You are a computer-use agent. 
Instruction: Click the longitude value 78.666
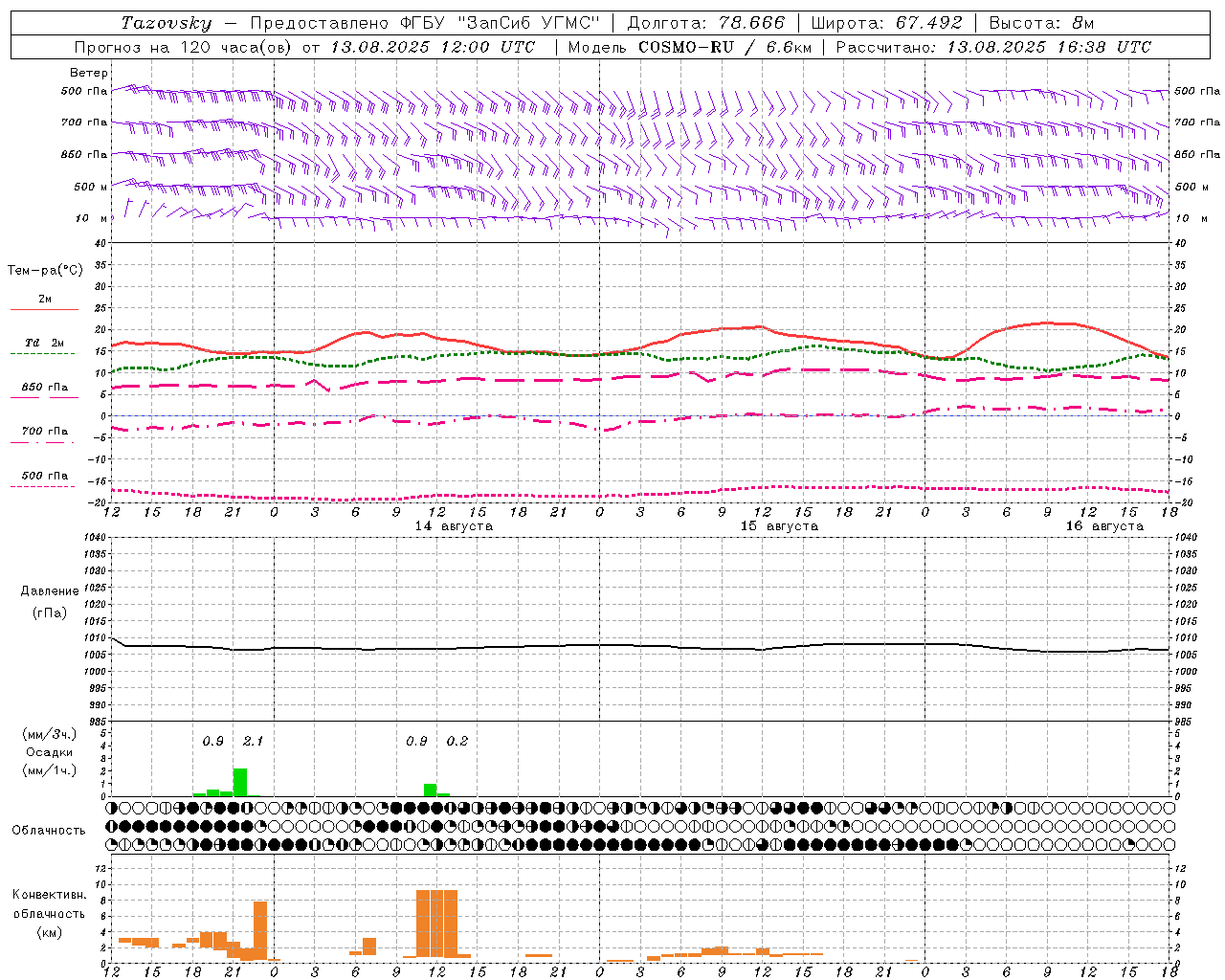752,23
